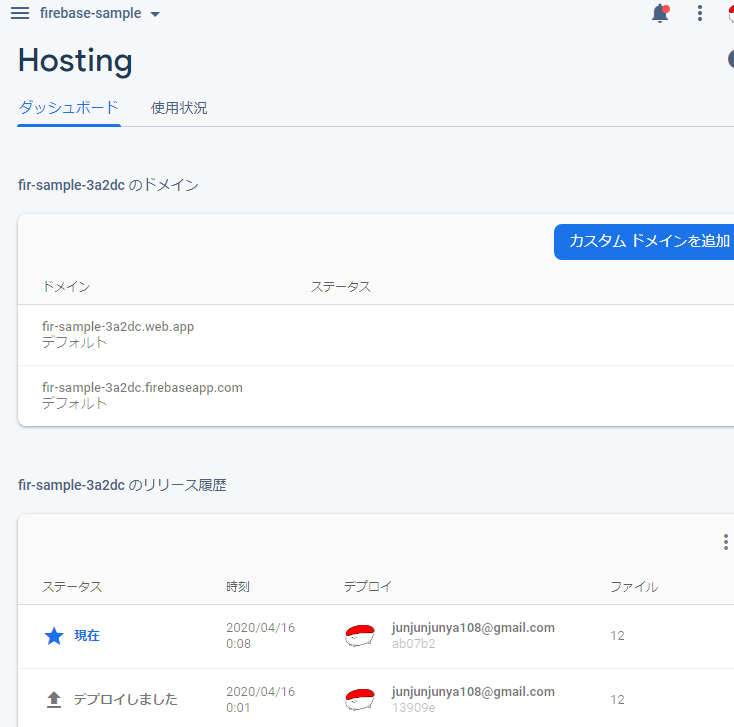This screenshot has height=727, width=734.
Task: Open the hamburger navigation menu
Action: 20,13
